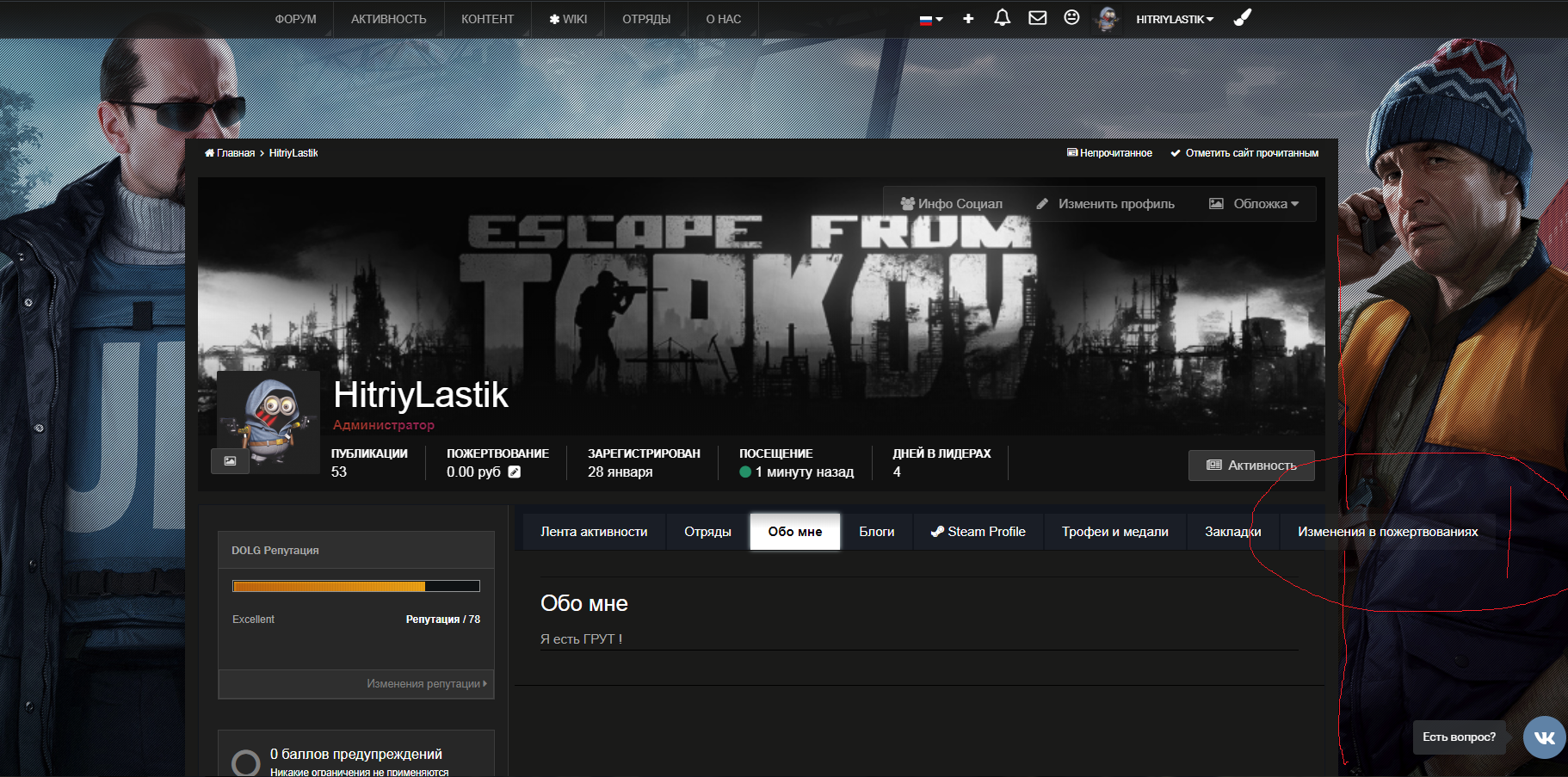Open the КОНТЕНТ menu
Image resolution: width=1568 pixels, height=777 pixels.
pyautogui.click(x=487, y=19)
